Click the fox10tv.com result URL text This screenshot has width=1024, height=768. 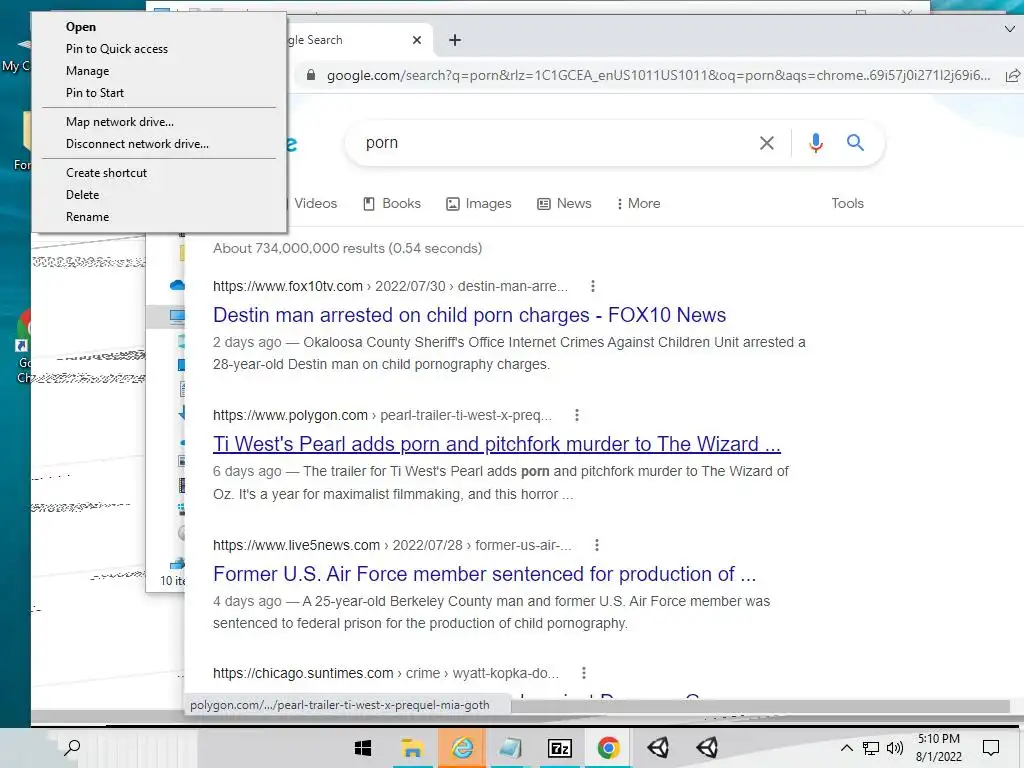tap(390, 286)
